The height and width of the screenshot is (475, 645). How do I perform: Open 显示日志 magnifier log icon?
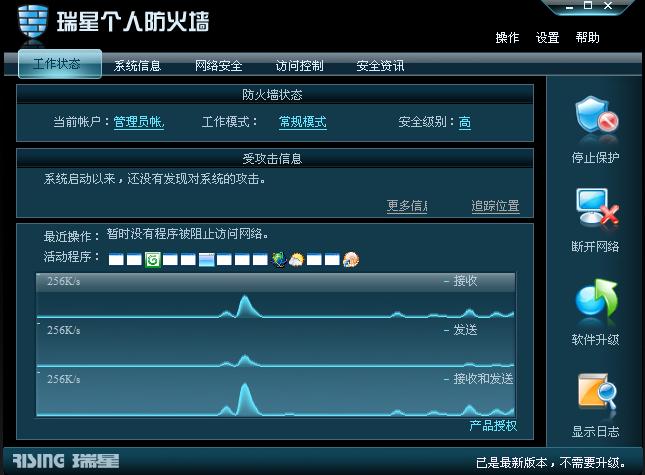tap(596, 391)
